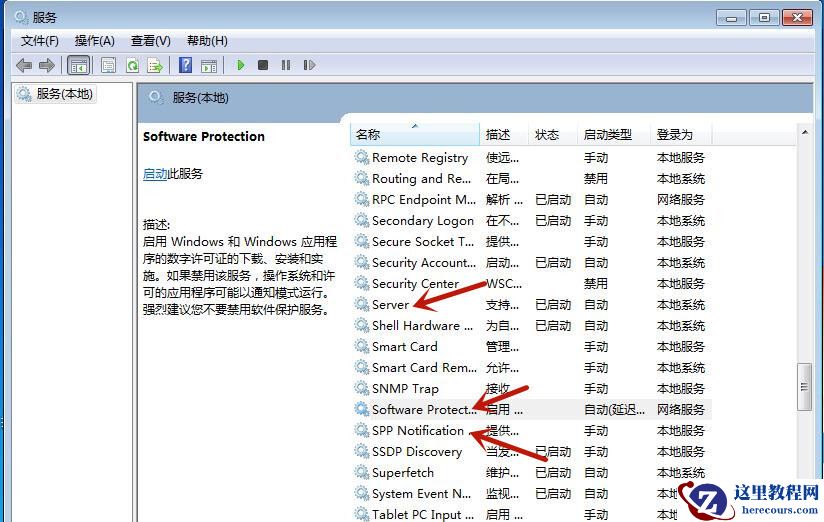The width and height of the screenshot is (824, 522).
Task: Click the Export list toolbar icon
Action: click(155, 65)
